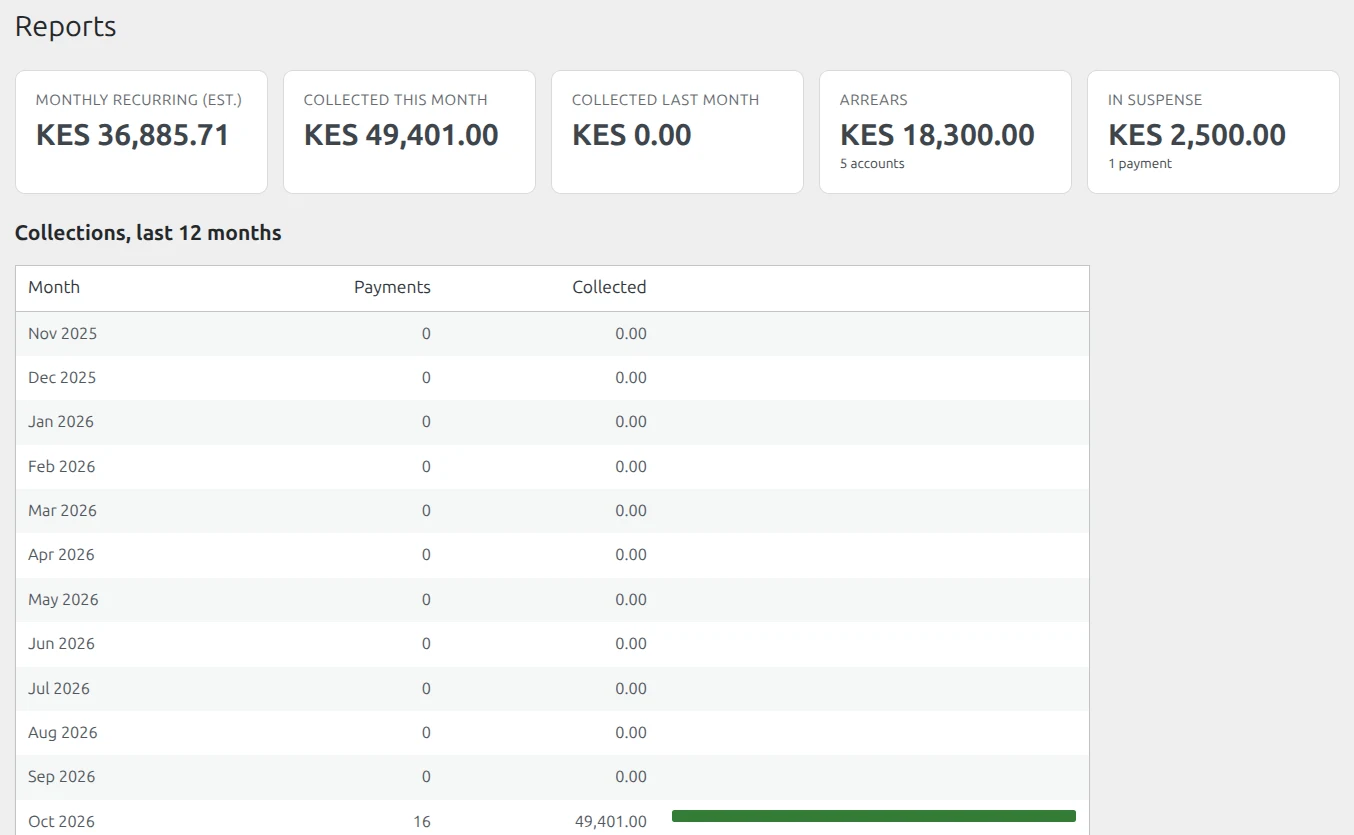
Task: Select the Dec 2025 row label
Action: pyautogui.click(x=62, y=378)
